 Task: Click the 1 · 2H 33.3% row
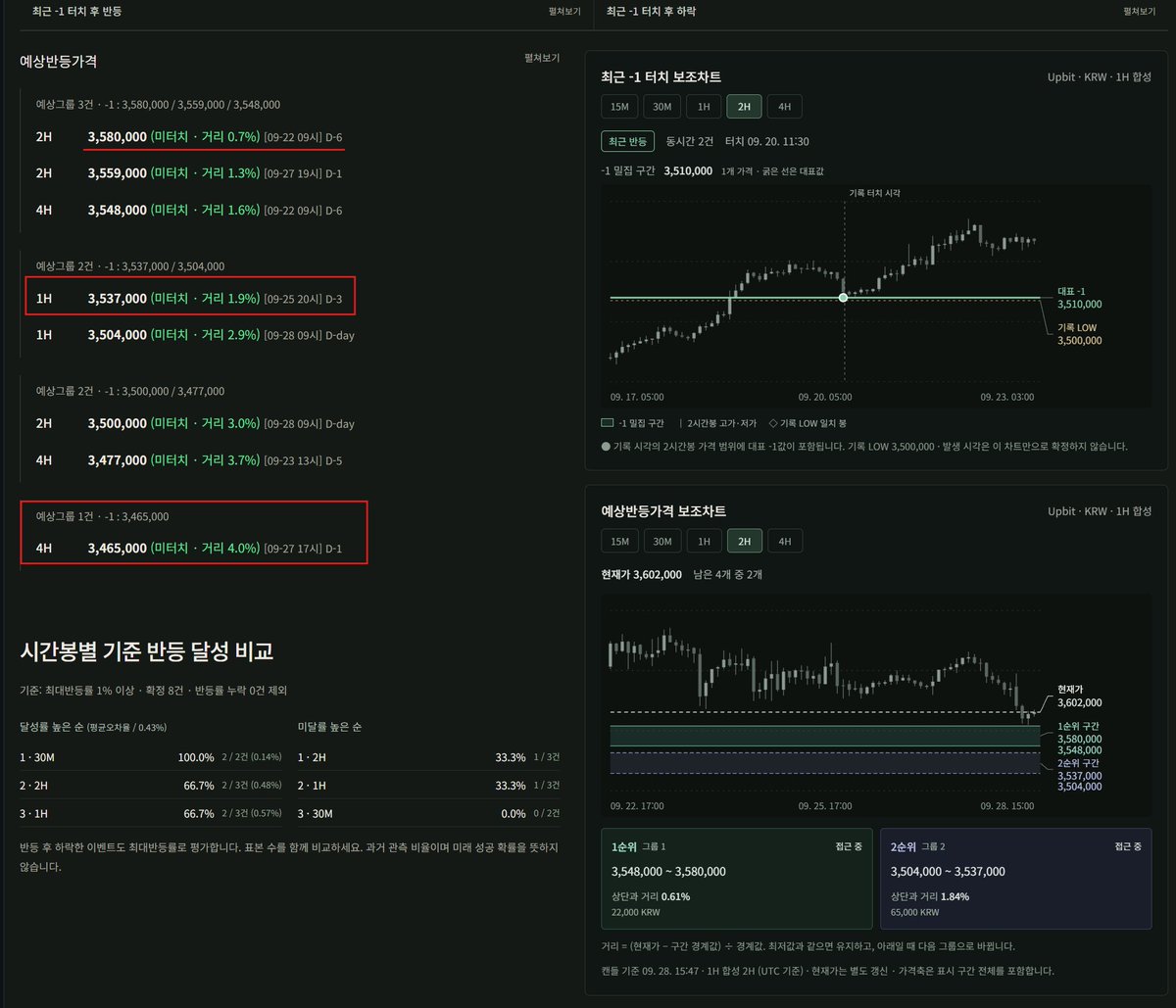tap(428, 757)
